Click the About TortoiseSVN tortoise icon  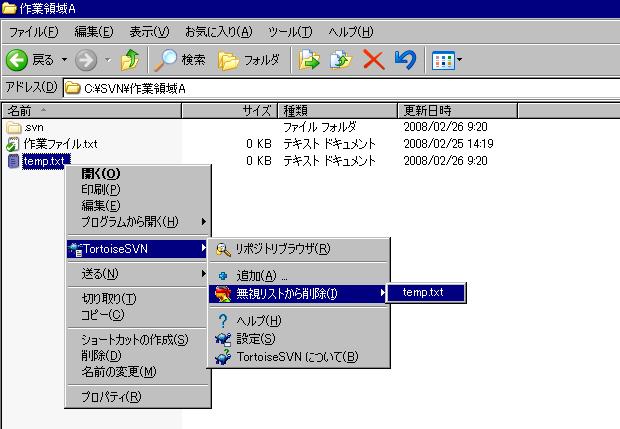223,357
